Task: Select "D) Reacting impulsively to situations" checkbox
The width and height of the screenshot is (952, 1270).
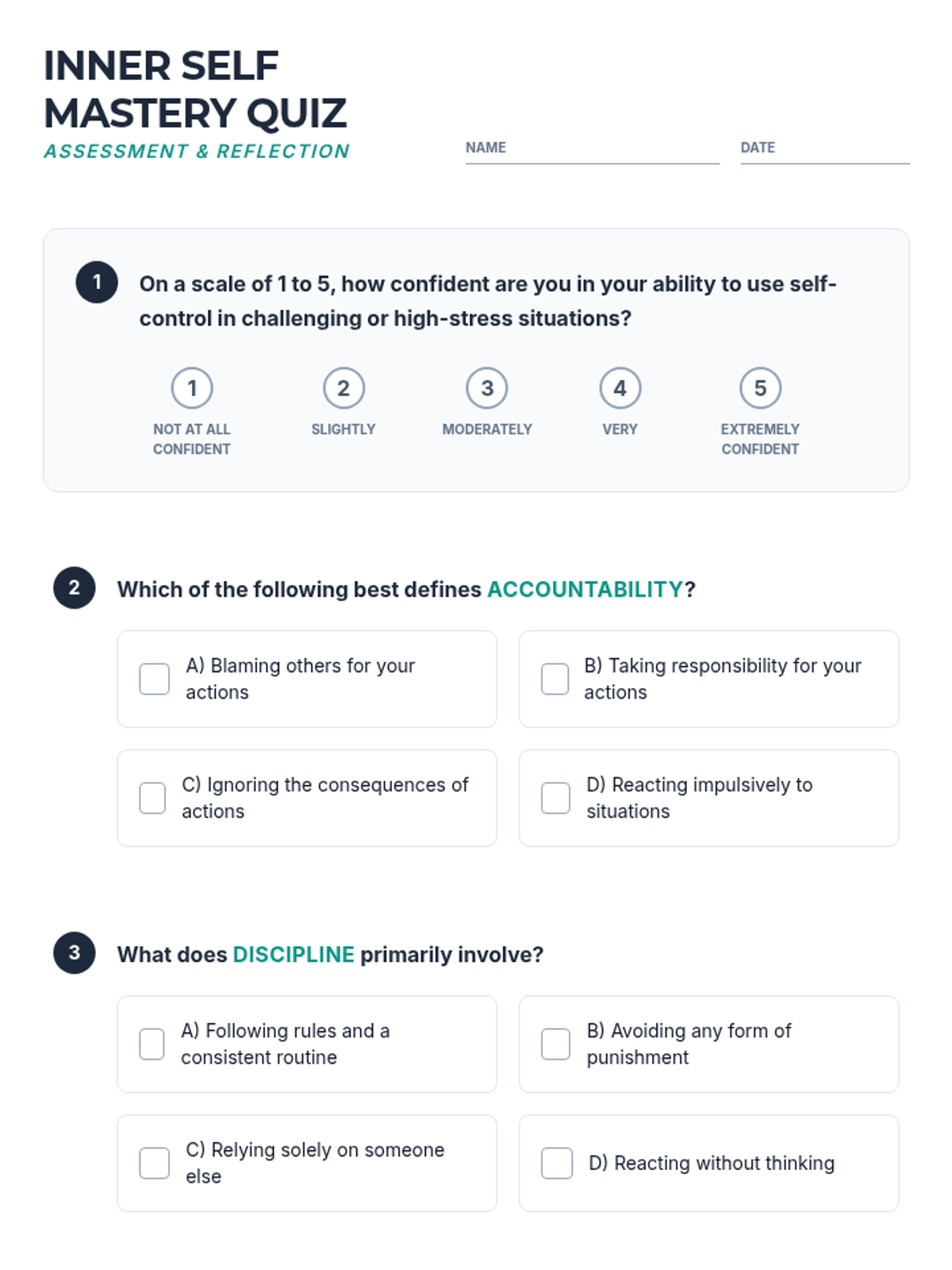Action: tap(555, 799)
